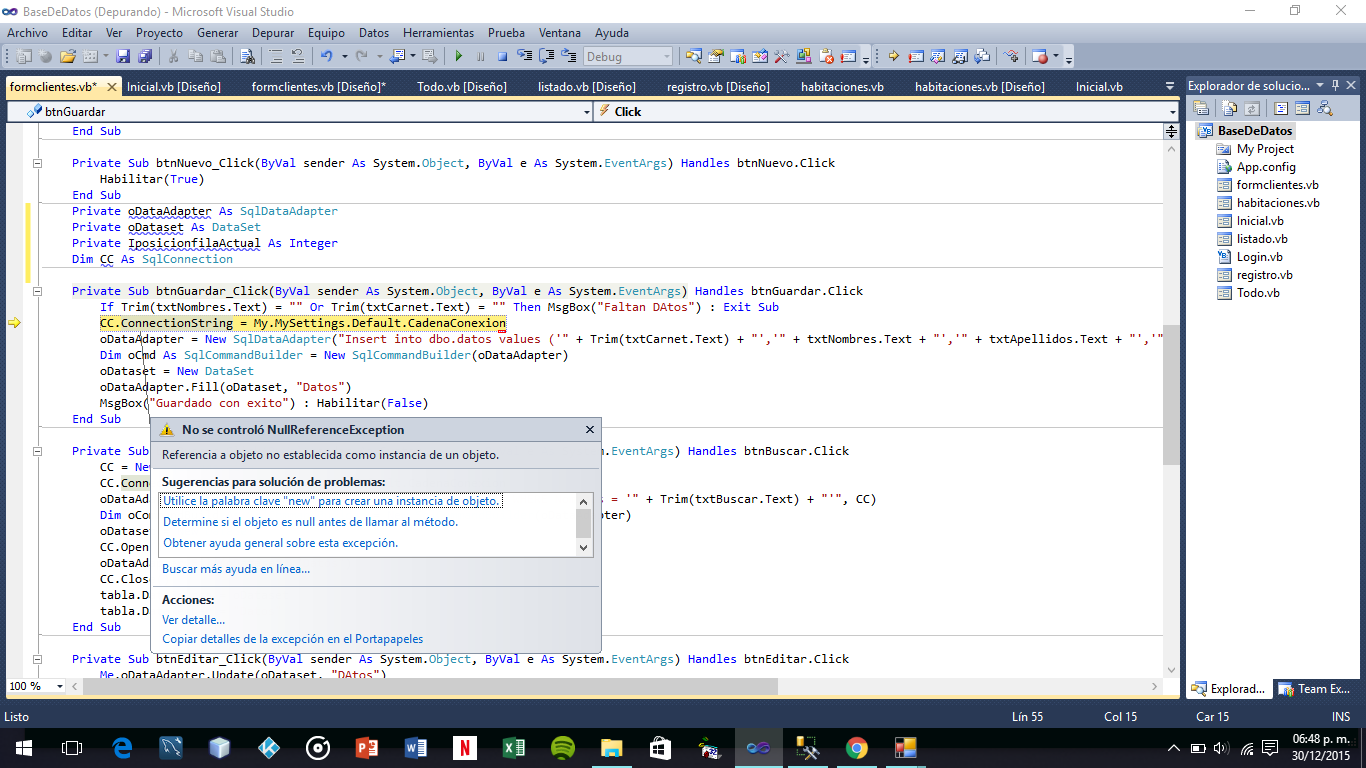Collapse the btnEditar_Click sub outline
This screenshot has height=768, width=1366.
click(38, 659)
